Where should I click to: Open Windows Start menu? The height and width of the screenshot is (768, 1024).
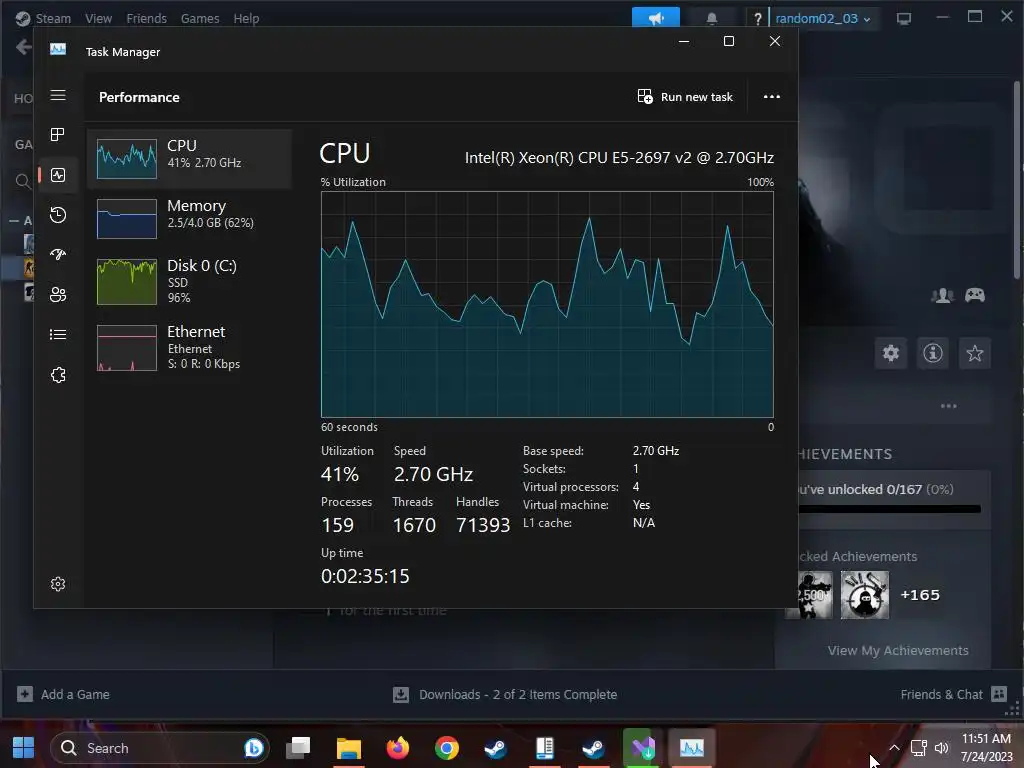click(x=24, y=748)
